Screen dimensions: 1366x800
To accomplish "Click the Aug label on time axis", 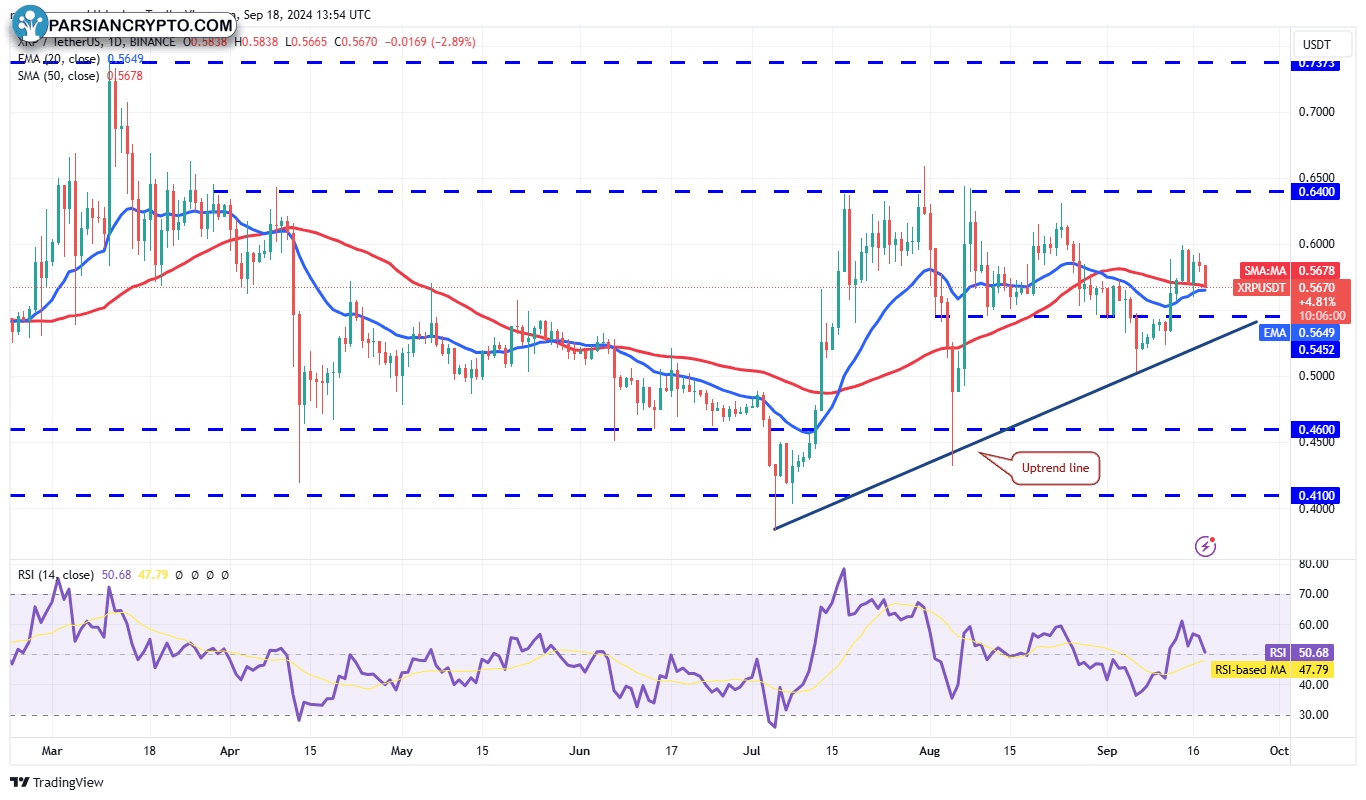I will tap(931, 751).
